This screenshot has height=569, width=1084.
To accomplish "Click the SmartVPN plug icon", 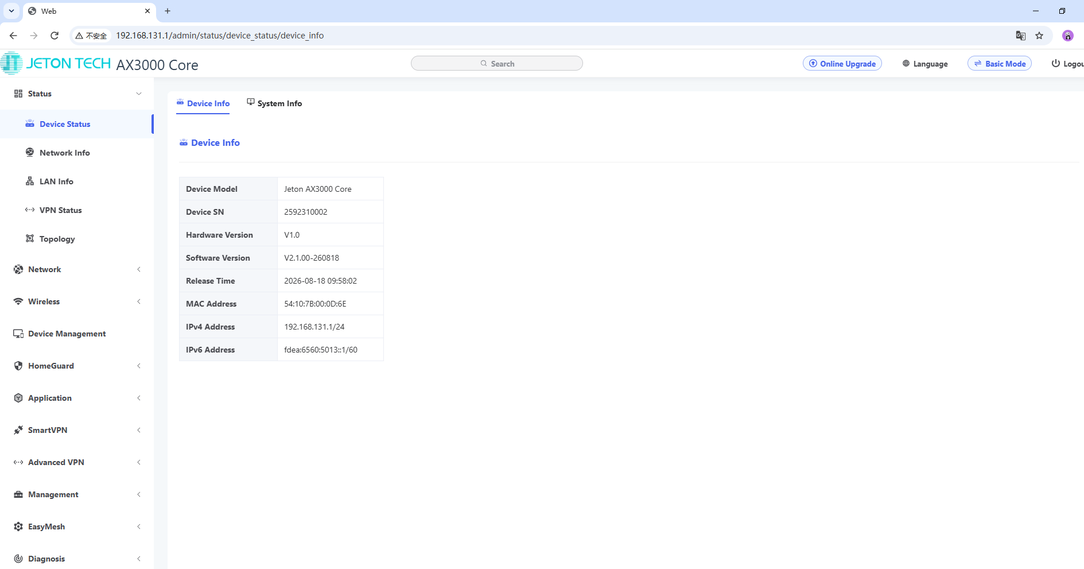I will tap(18, 430).
